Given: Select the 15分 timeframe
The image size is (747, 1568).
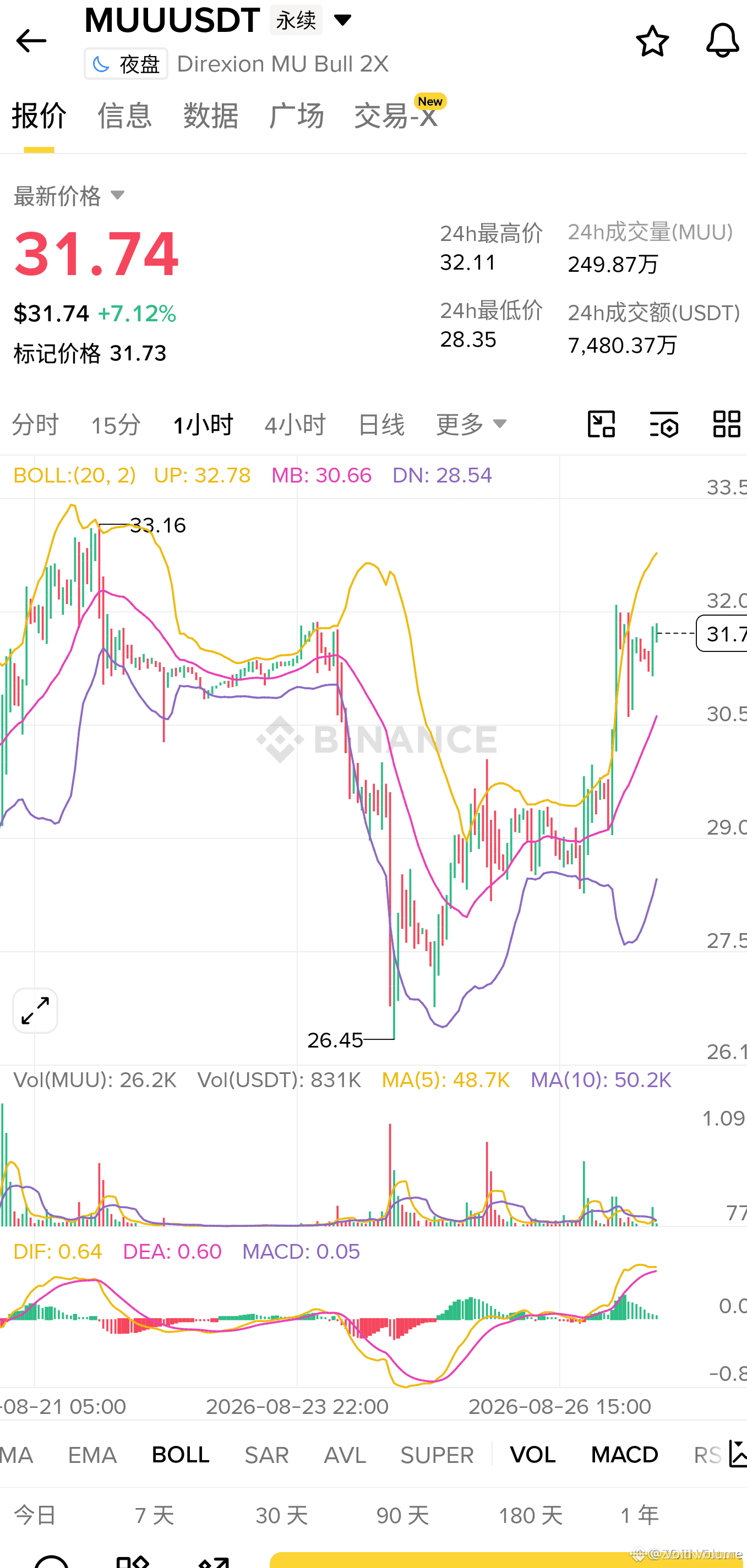Looking at the screenshot, I should click(x=116, y=424).
